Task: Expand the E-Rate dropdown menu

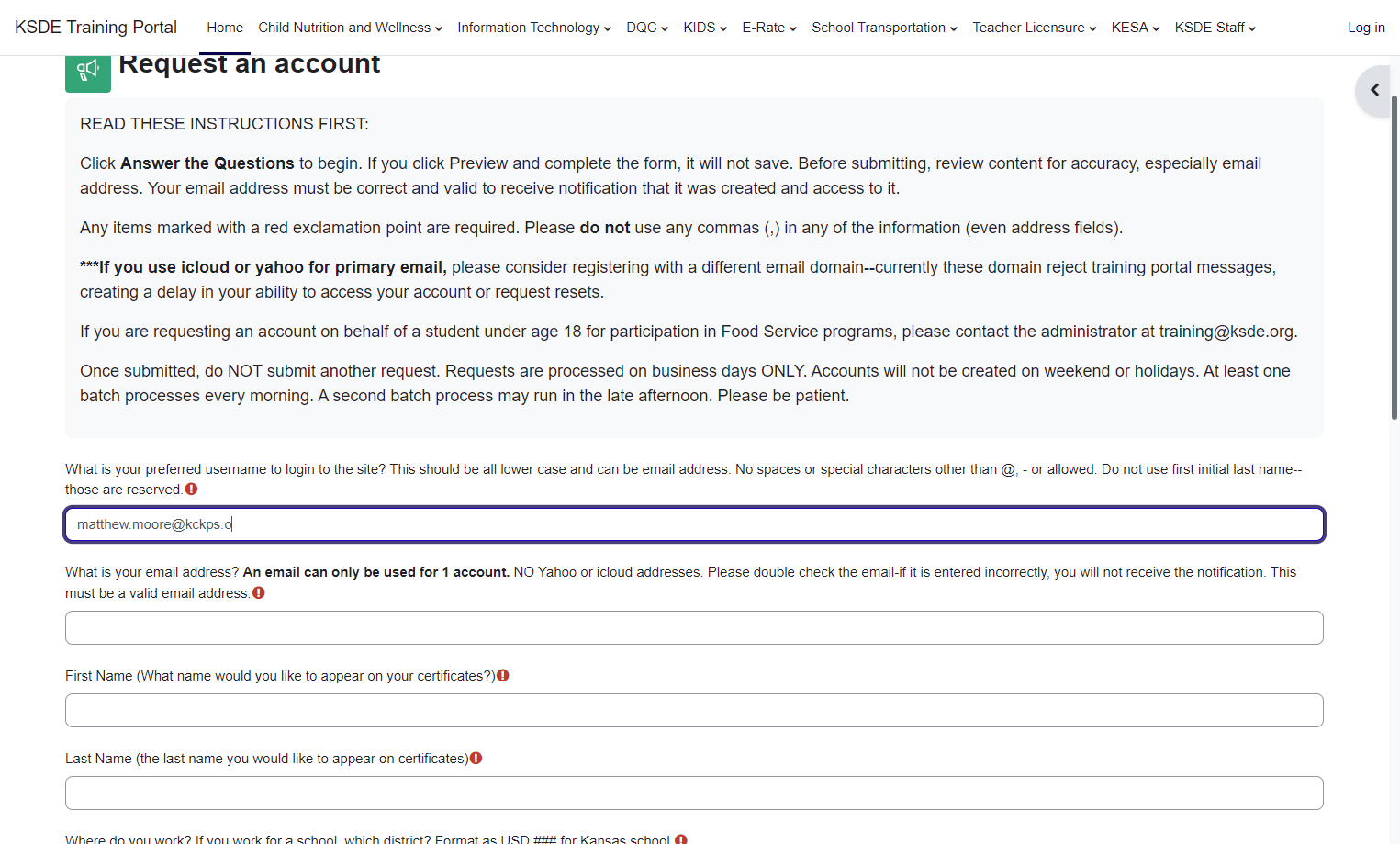Action: (x=769, y=28)
